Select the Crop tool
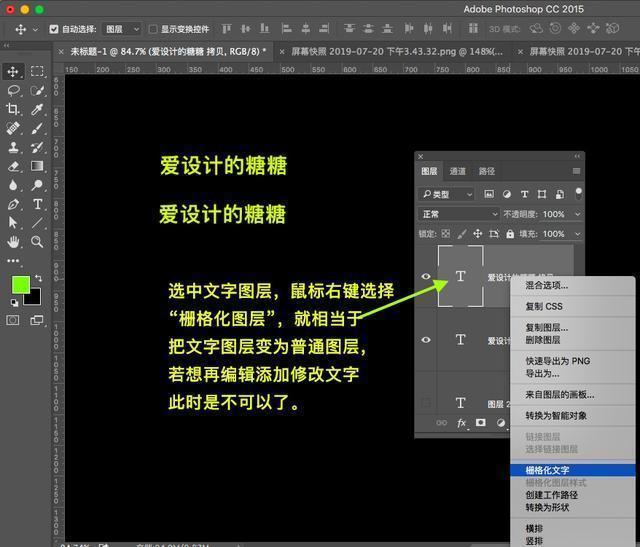 [x=13, y=109]
